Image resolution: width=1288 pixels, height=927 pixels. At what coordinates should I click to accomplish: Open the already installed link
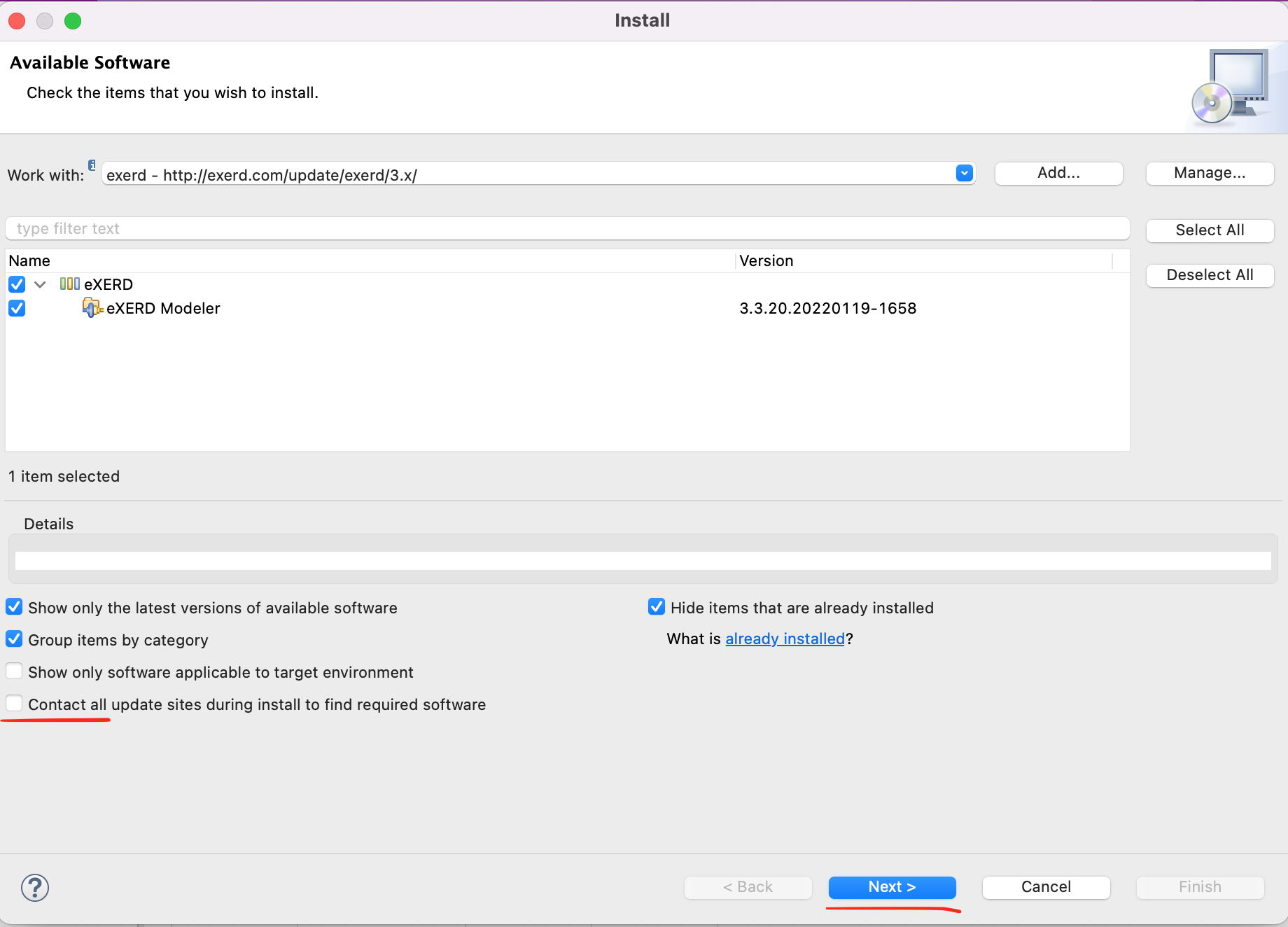pos(785,639)
